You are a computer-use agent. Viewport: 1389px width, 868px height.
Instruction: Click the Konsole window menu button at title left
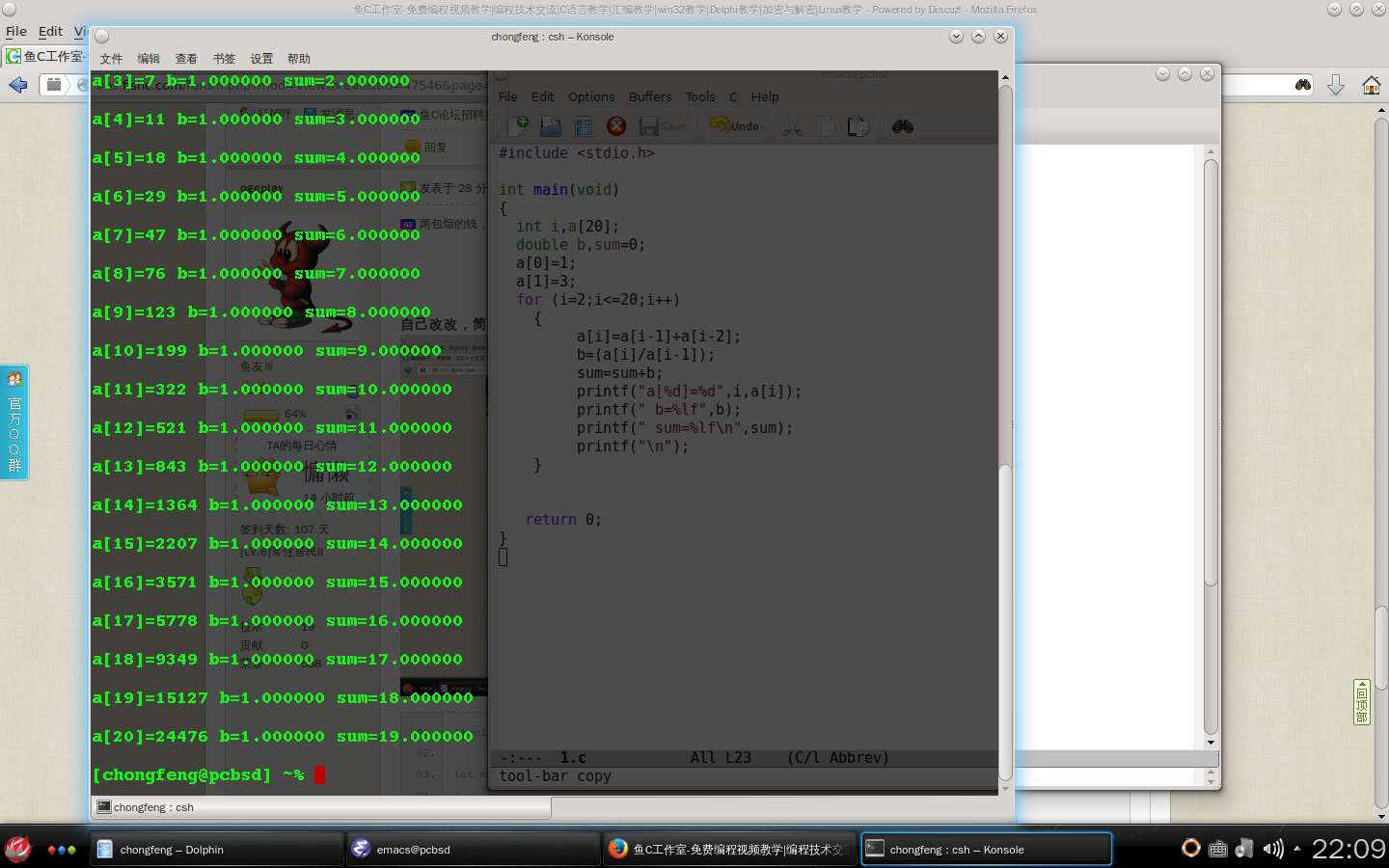(102, 37)
